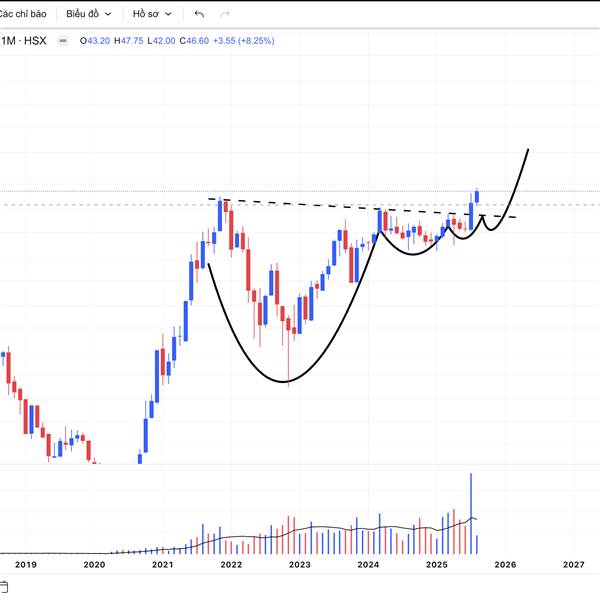Click the undo arrow icon
600x600 pixels.
[199, 14]
